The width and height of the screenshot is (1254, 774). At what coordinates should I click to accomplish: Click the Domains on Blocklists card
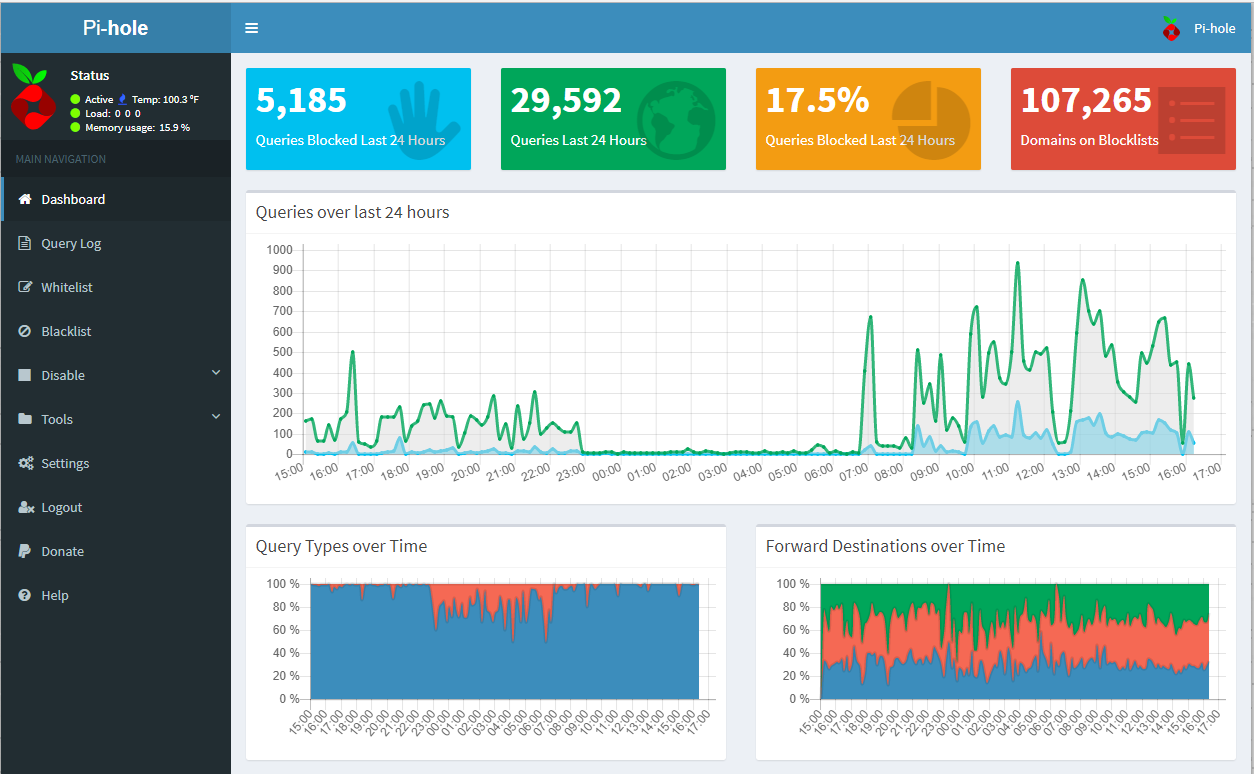(1122, 118)
